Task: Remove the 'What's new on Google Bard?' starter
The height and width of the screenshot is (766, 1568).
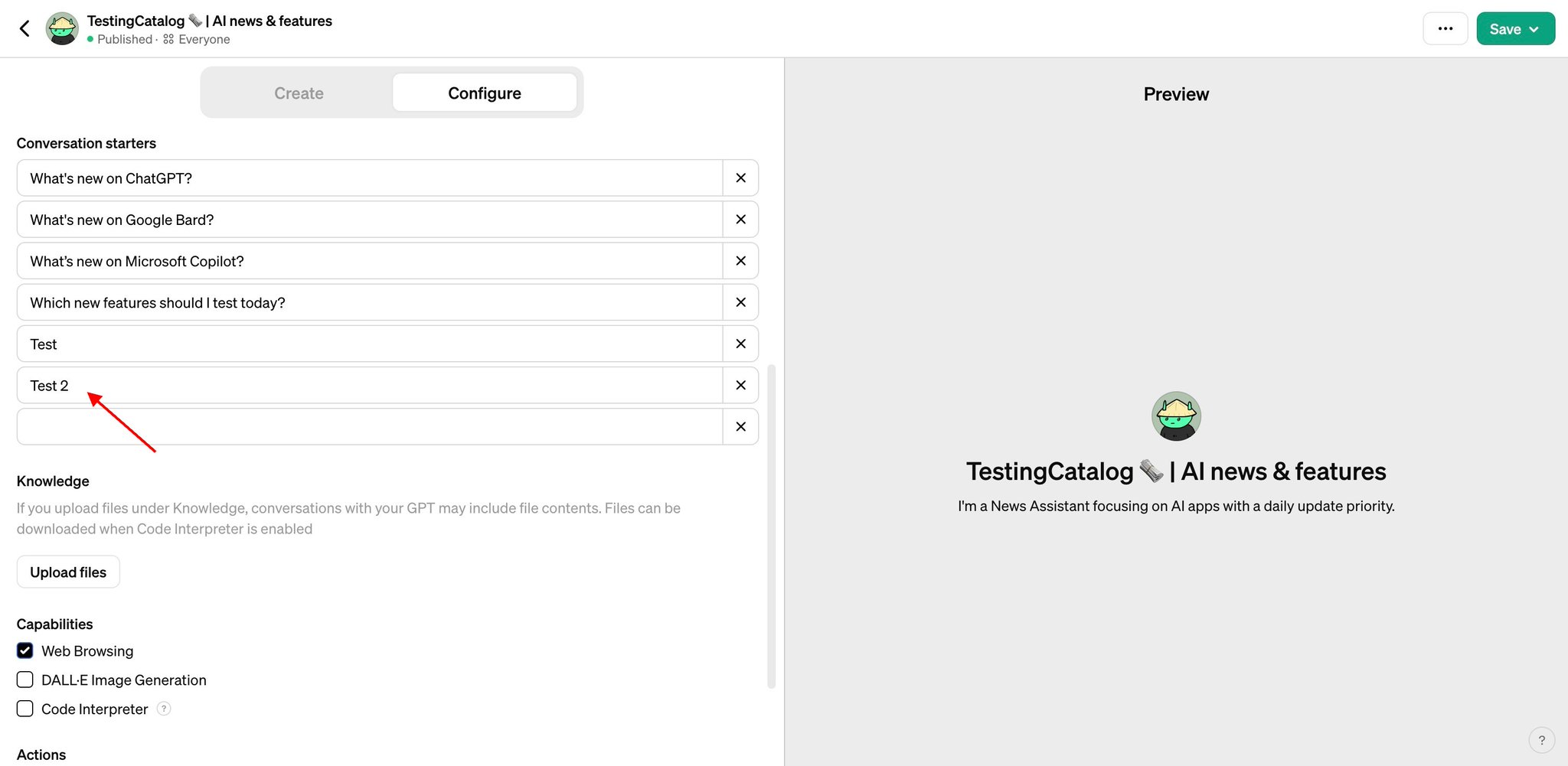Action: (740, 220)
